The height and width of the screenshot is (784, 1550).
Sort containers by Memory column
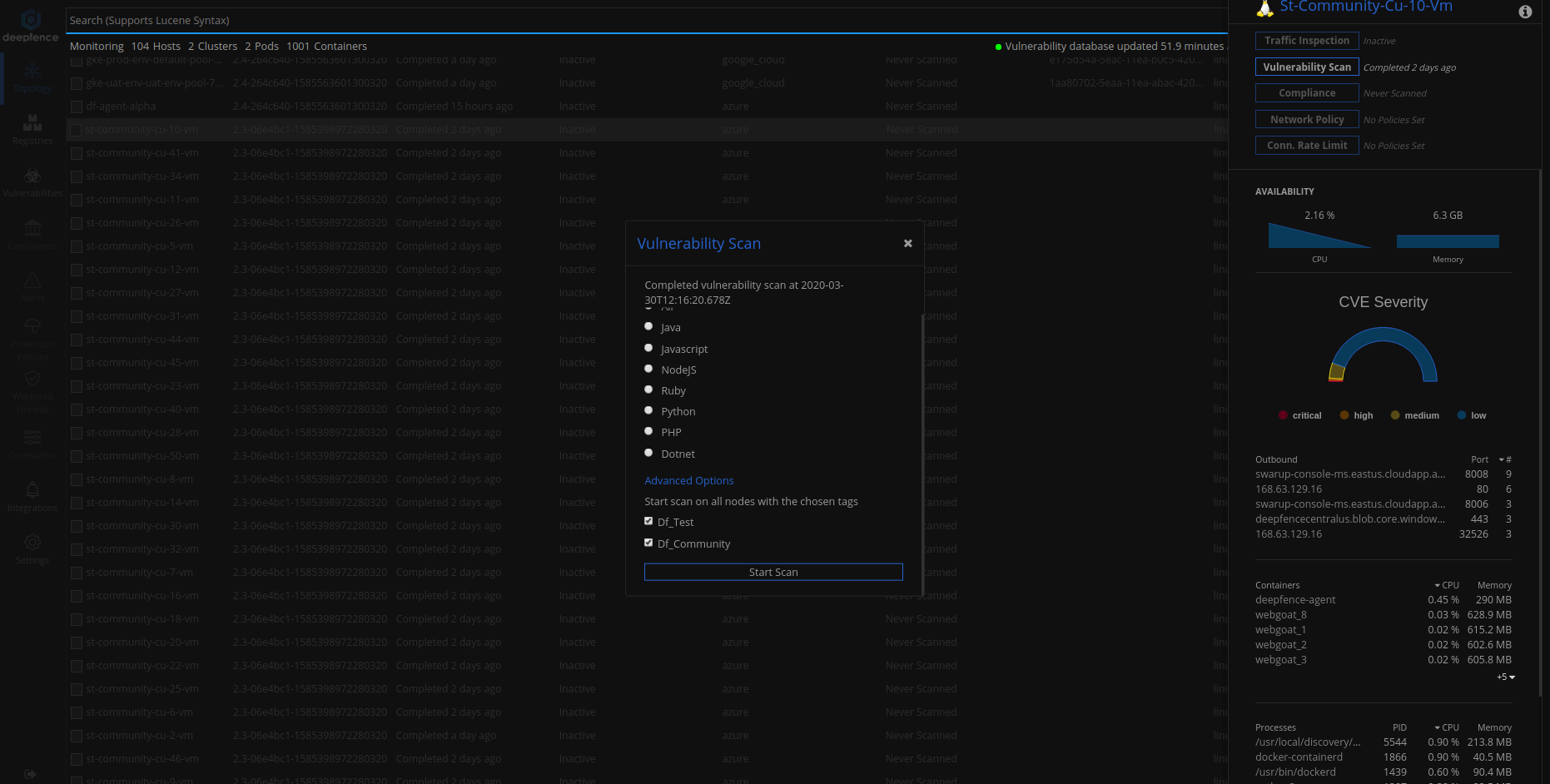click(x=1494, y=585)
